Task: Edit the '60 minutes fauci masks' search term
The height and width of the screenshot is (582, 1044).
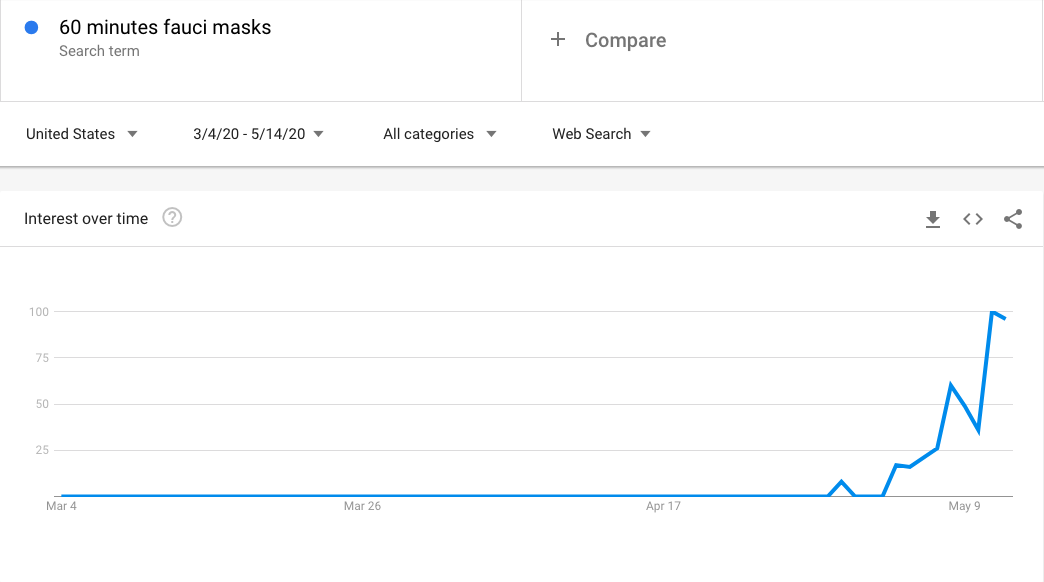Action: [x=165, y=27]
